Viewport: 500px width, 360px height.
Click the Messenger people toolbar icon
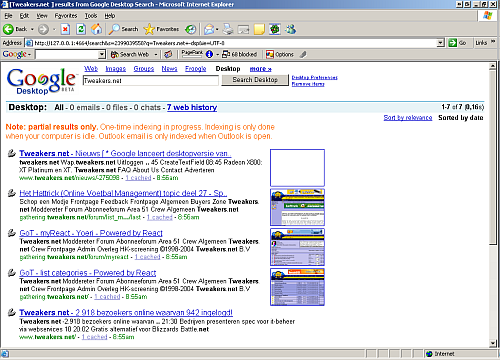click(290, 29)
